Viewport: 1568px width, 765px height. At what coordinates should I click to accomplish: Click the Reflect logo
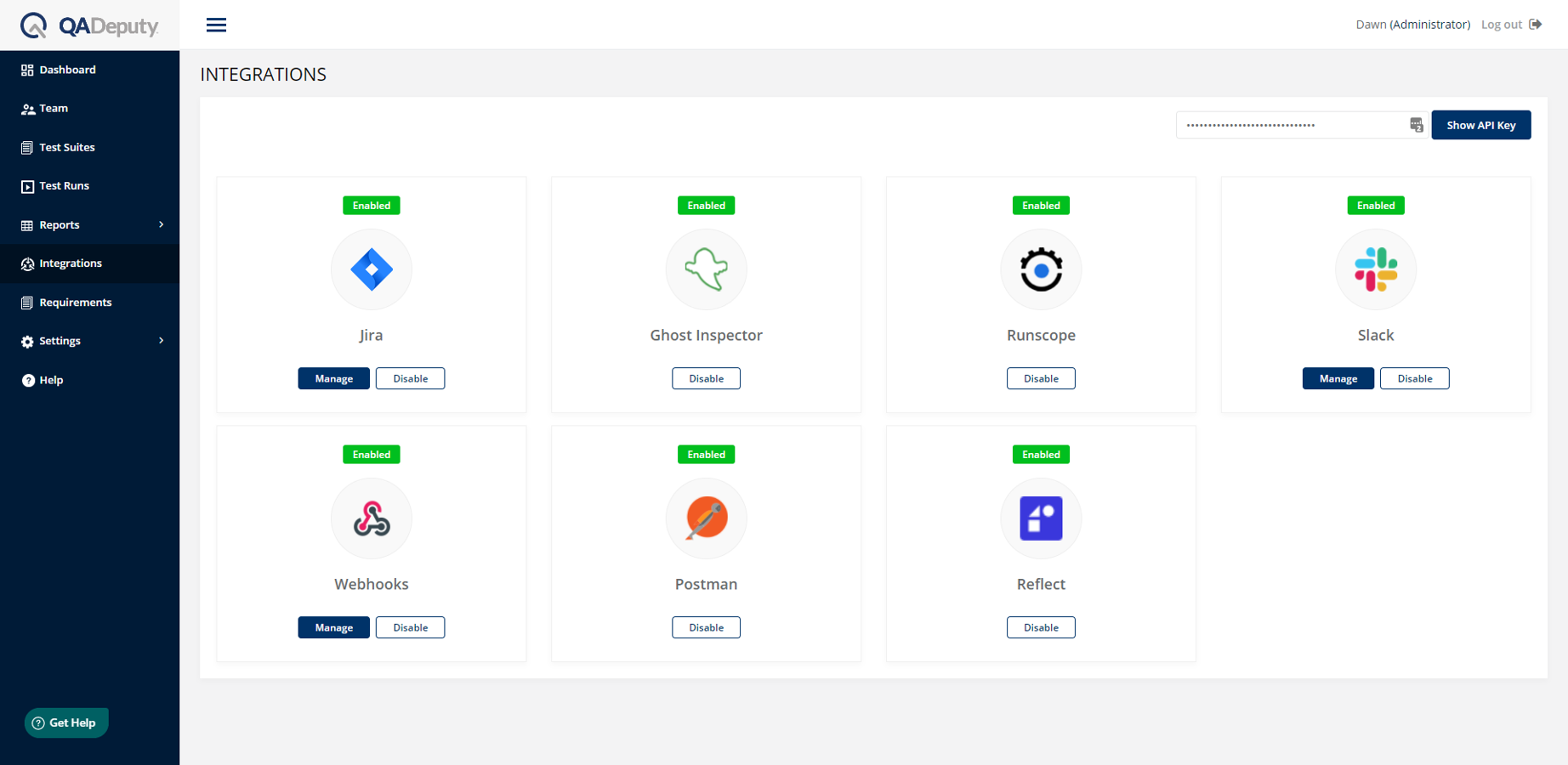1041,518
